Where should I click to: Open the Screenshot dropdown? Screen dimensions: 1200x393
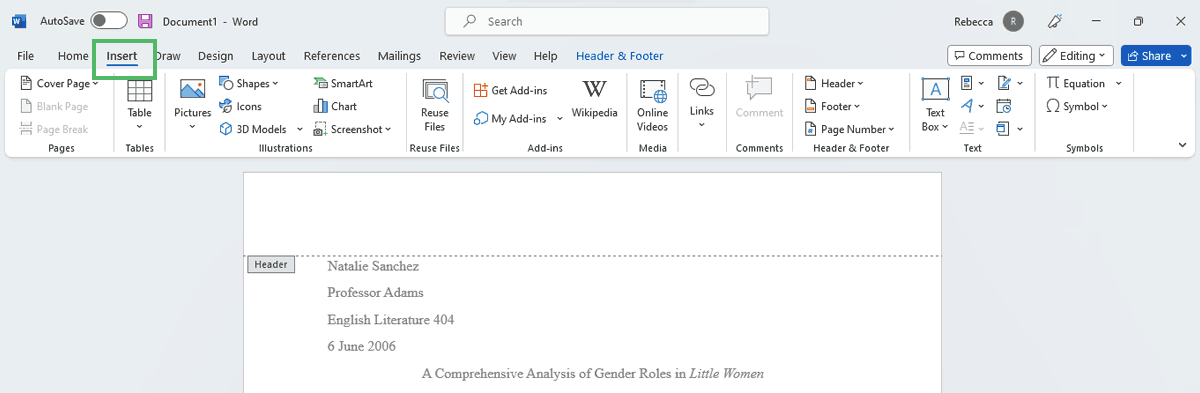tap(353, 129)
